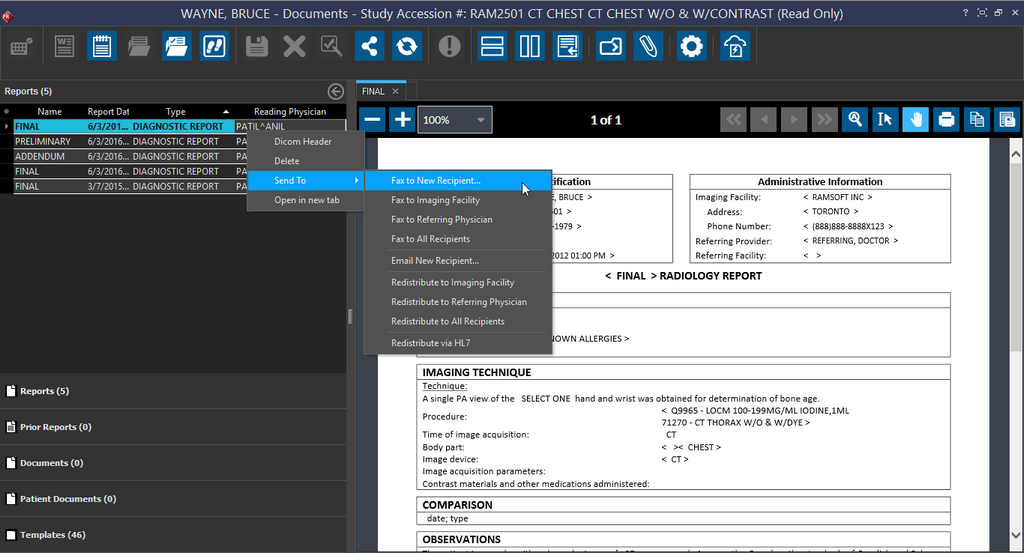Click Delete in the context menu

286,161
